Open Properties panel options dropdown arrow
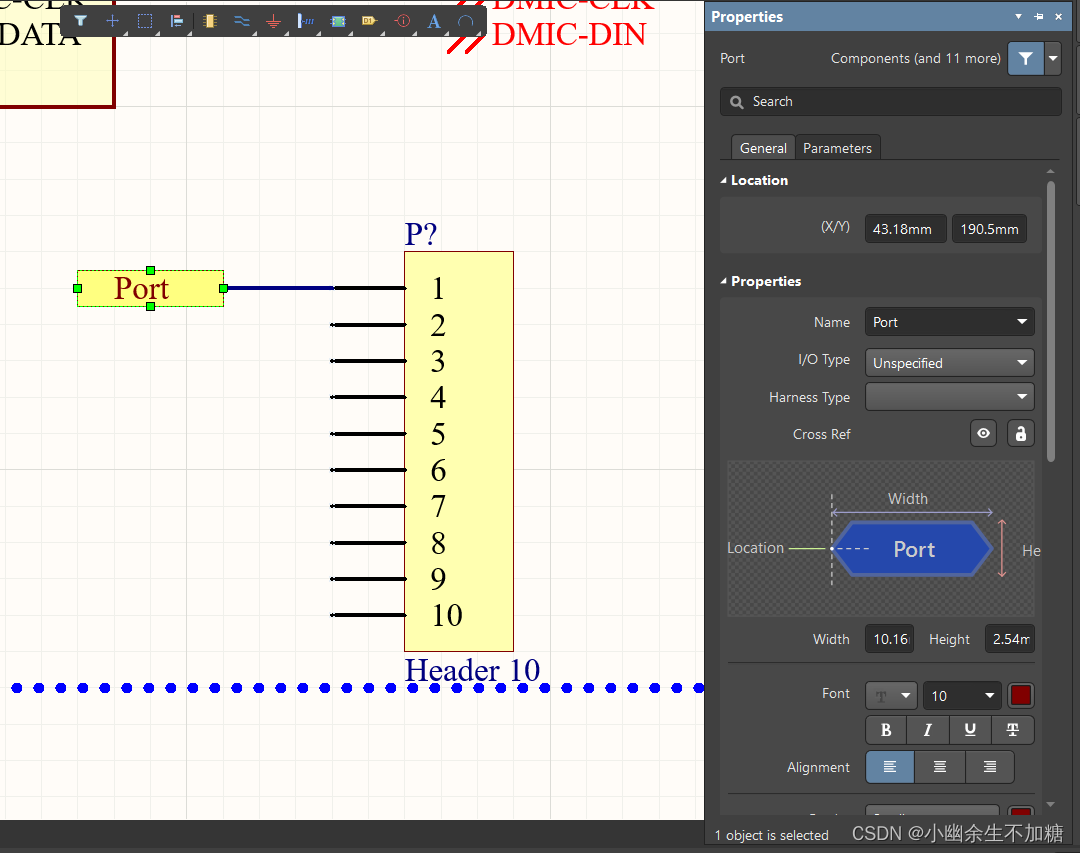 click(1018, 17)
